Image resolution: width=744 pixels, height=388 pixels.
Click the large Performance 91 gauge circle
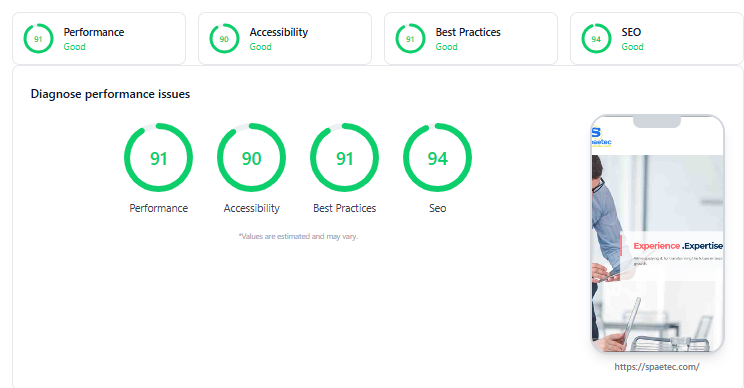coord(158,157)
